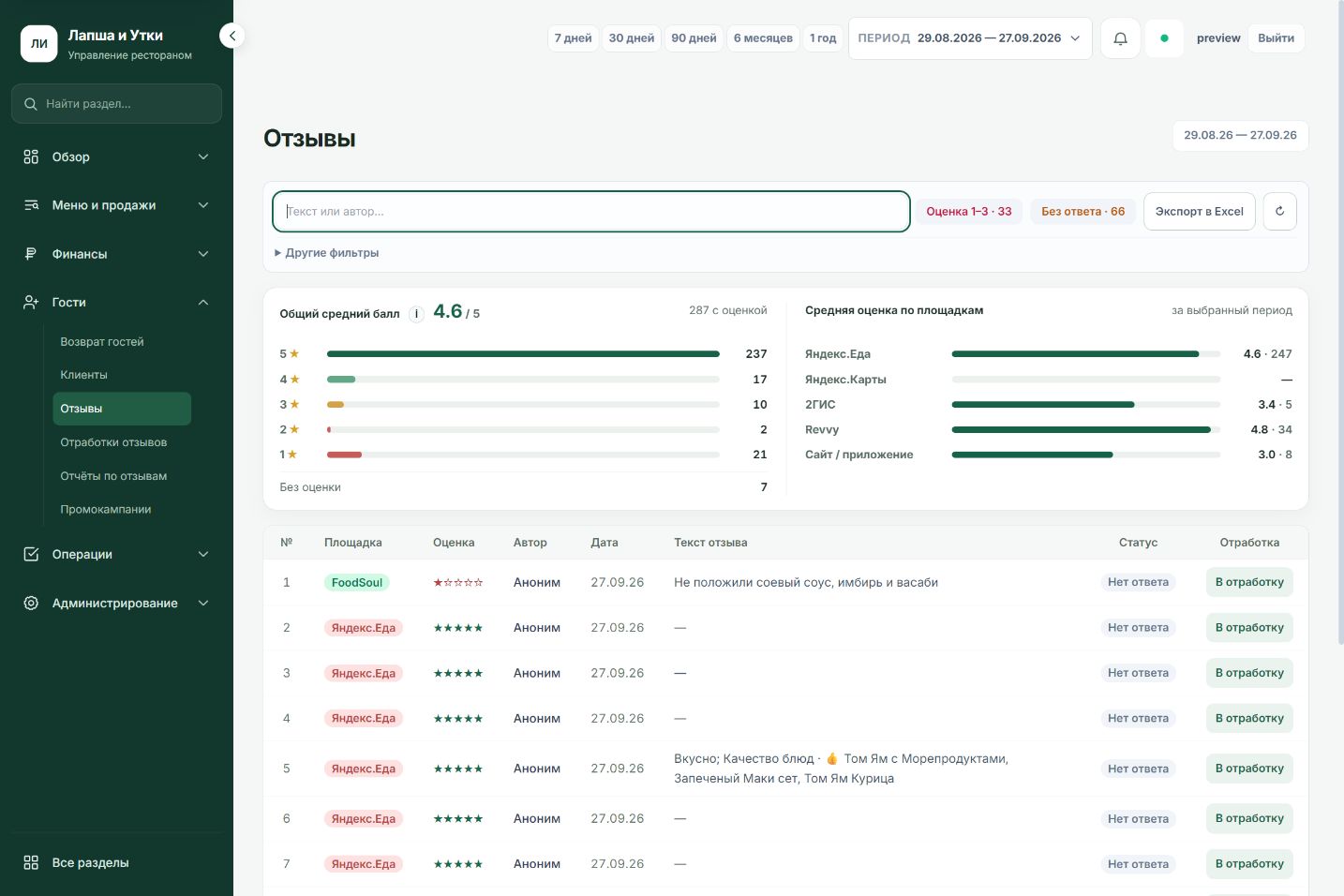Click the Обзор grid icon
Viewport: 1344px width, 896px height.
click(x=31, y=157)
